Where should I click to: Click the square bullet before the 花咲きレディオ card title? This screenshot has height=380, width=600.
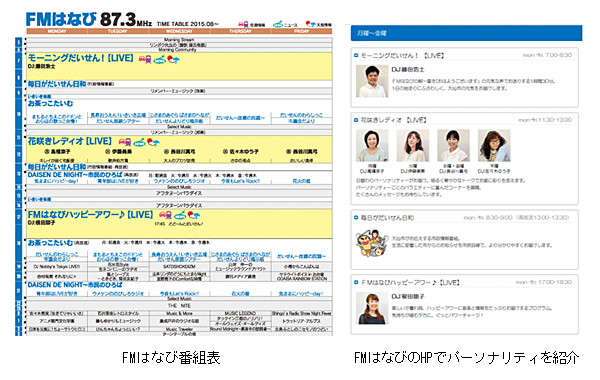point(356,120)
